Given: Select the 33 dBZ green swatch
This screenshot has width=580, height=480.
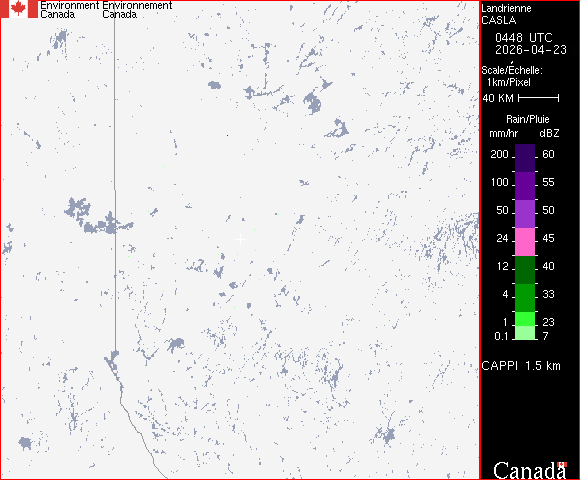Looking at the screenshot, I should (525, 298).
